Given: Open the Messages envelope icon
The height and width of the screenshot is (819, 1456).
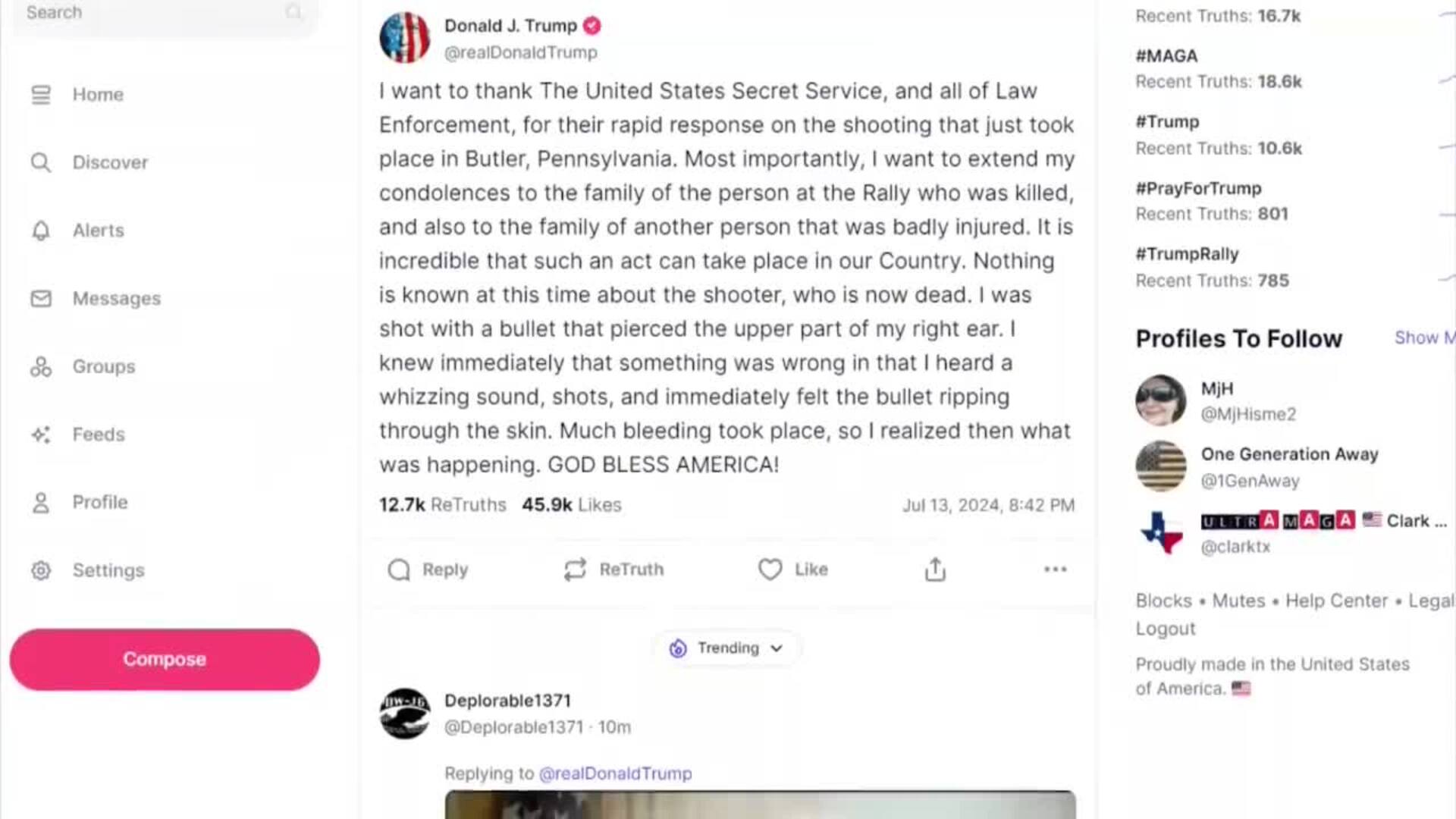Looking at the screenshot, I should pyautogui.click(x=41, y=299).
